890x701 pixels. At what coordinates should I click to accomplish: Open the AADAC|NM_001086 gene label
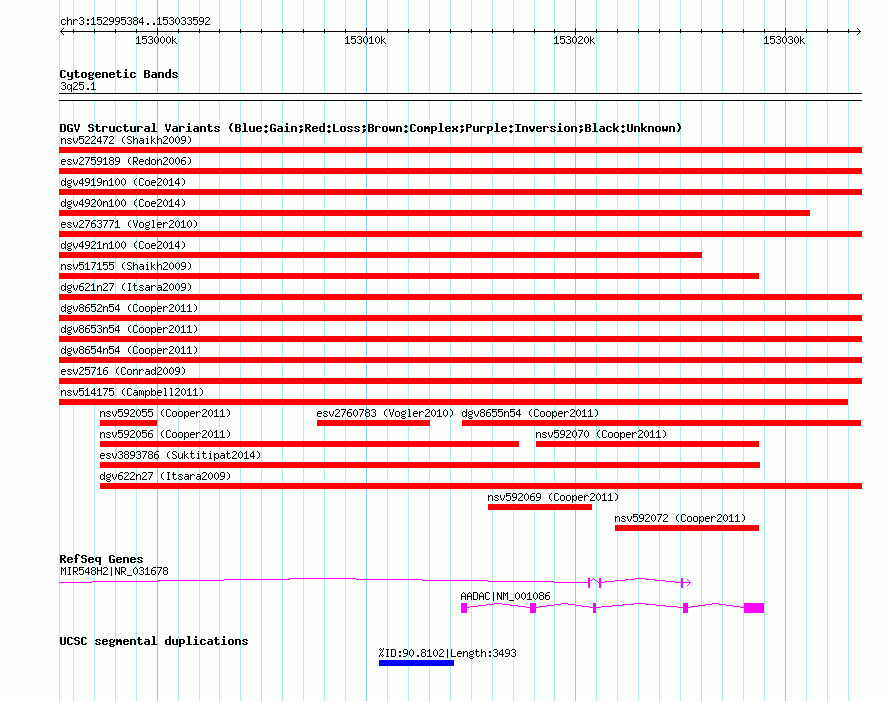(505, 597)
